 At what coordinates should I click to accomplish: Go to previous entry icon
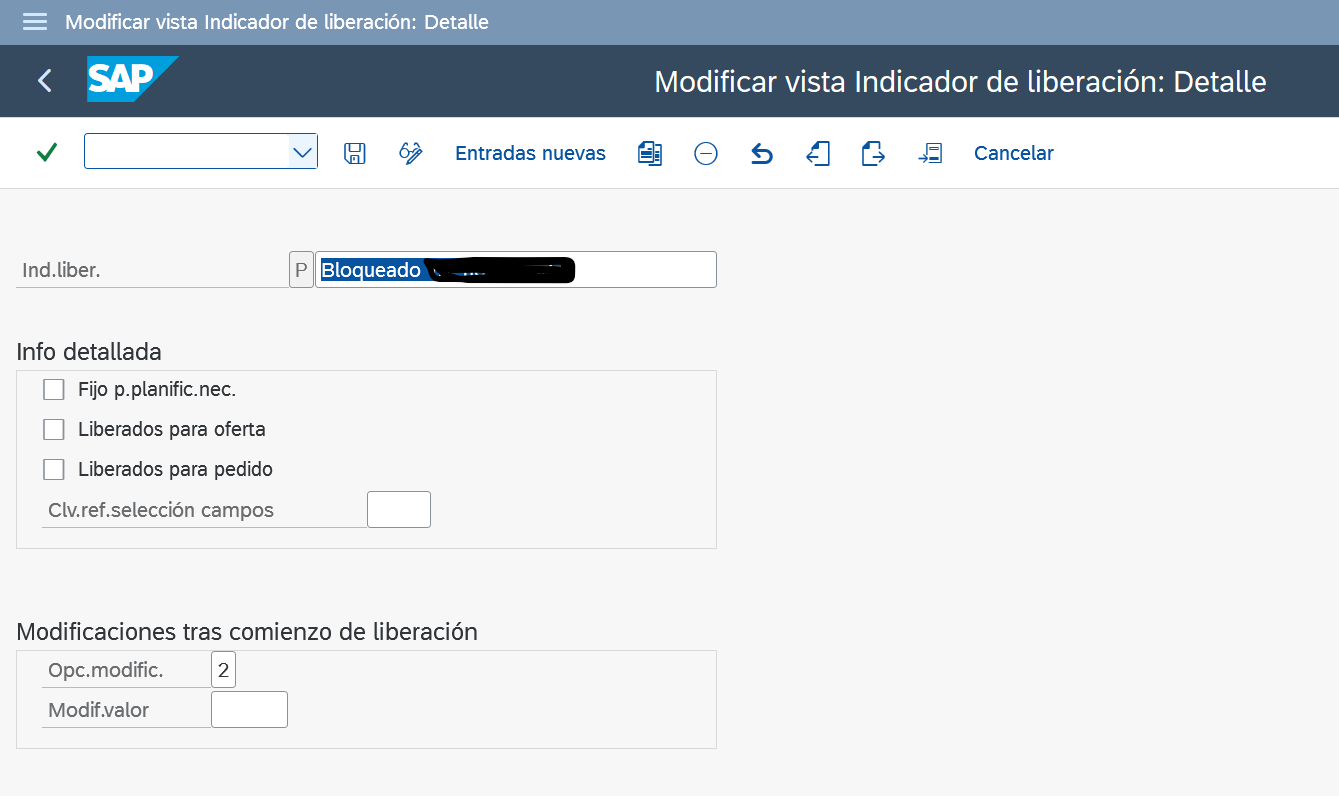(x=818, y=153)
